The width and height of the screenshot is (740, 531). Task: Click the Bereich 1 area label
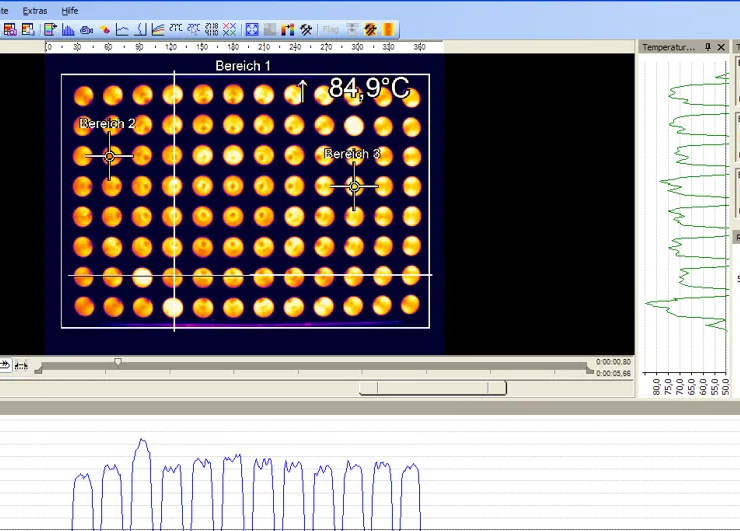coord(243,66)
